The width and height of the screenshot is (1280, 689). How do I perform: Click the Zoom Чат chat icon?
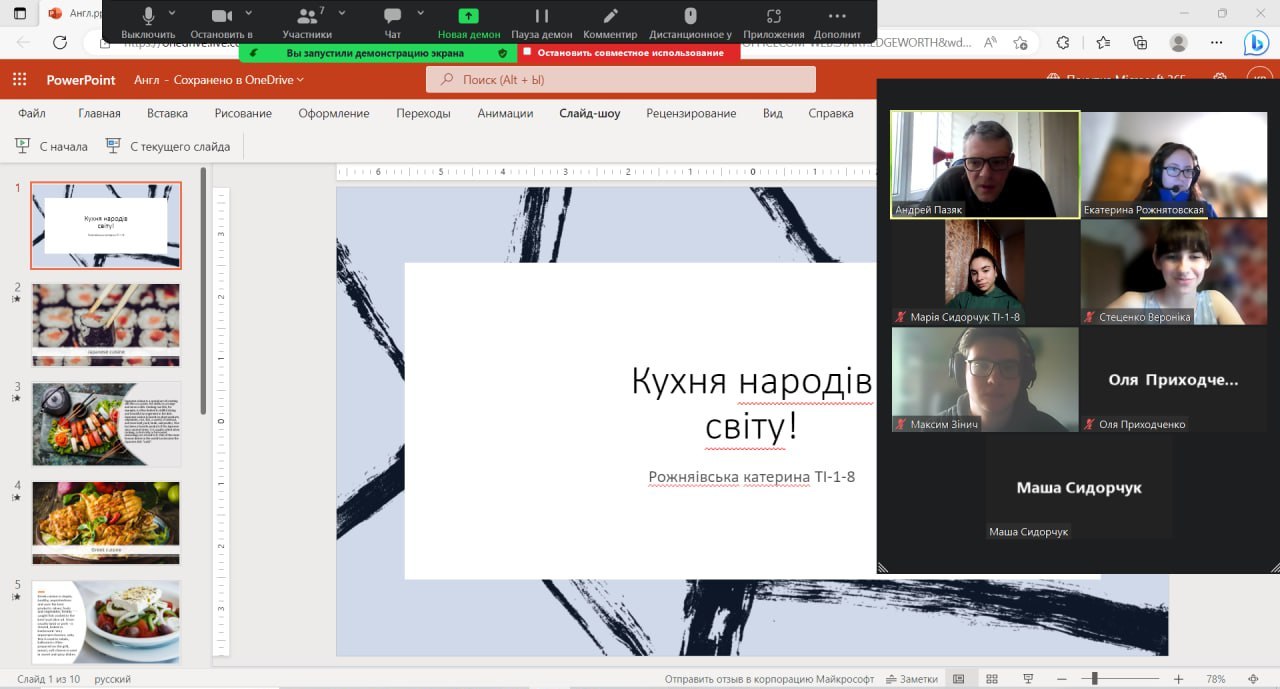(393, 17)
